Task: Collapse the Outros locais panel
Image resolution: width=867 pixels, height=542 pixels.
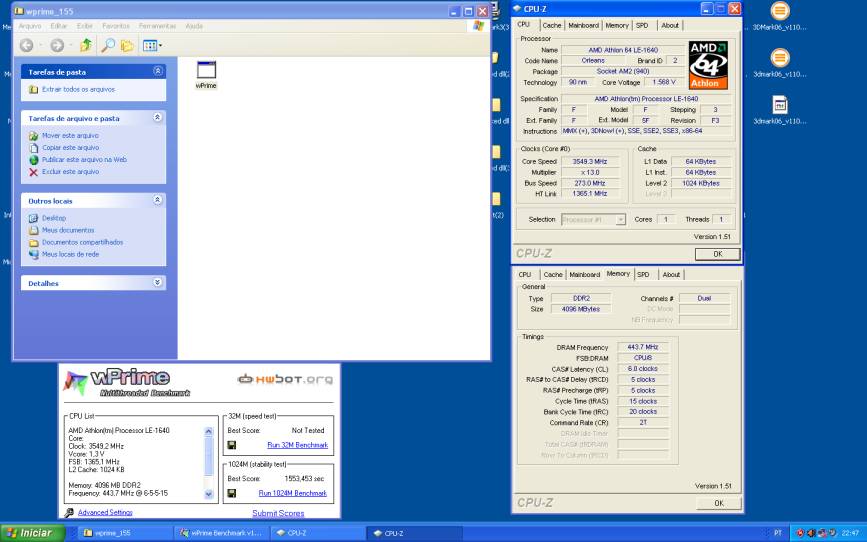Action: (158, 200)
